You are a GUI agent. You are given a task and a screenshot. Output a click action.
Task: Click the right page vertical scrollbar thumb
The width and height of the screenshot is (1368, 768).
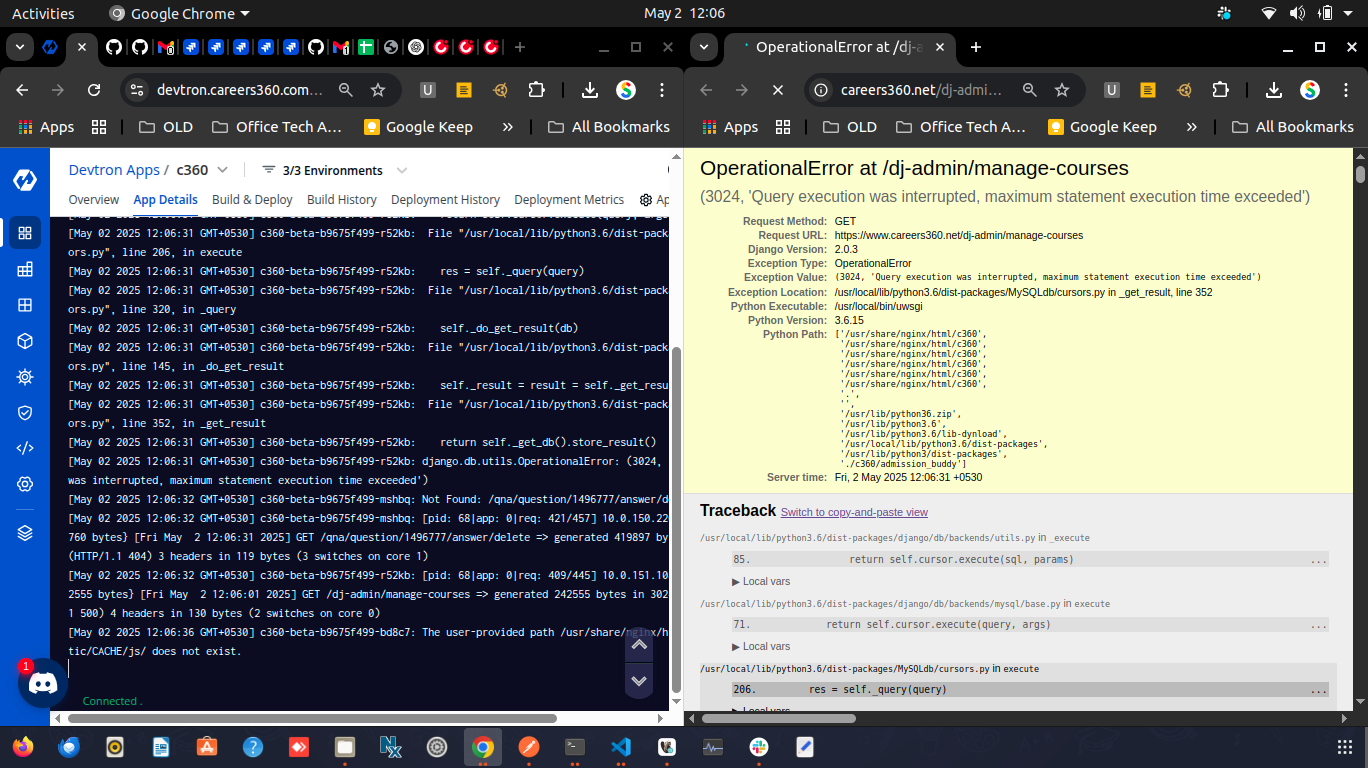click(x=1360, y=174)
